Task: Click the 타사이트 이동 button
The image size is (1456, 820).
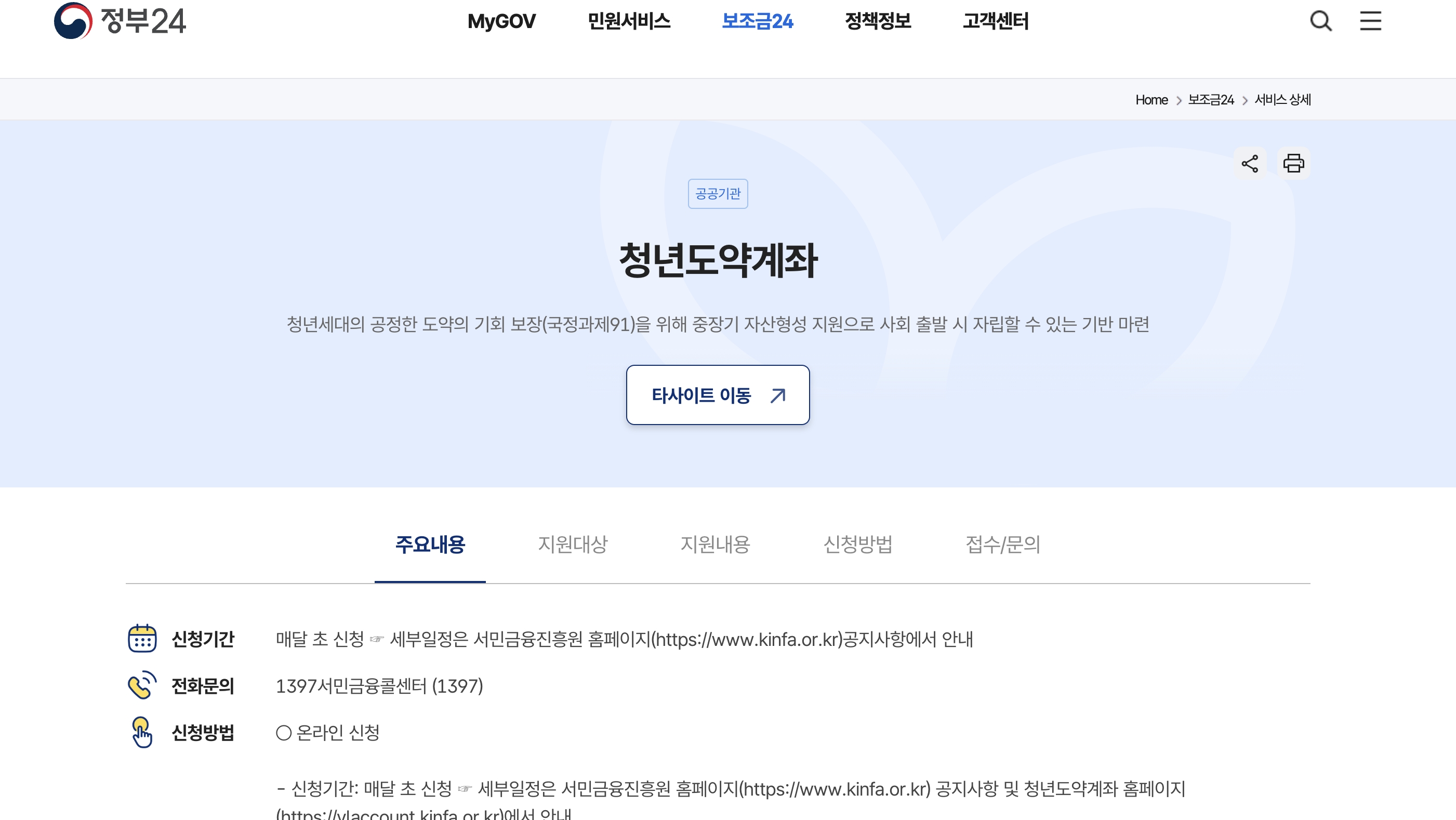Action: click(x=718, y=395)
